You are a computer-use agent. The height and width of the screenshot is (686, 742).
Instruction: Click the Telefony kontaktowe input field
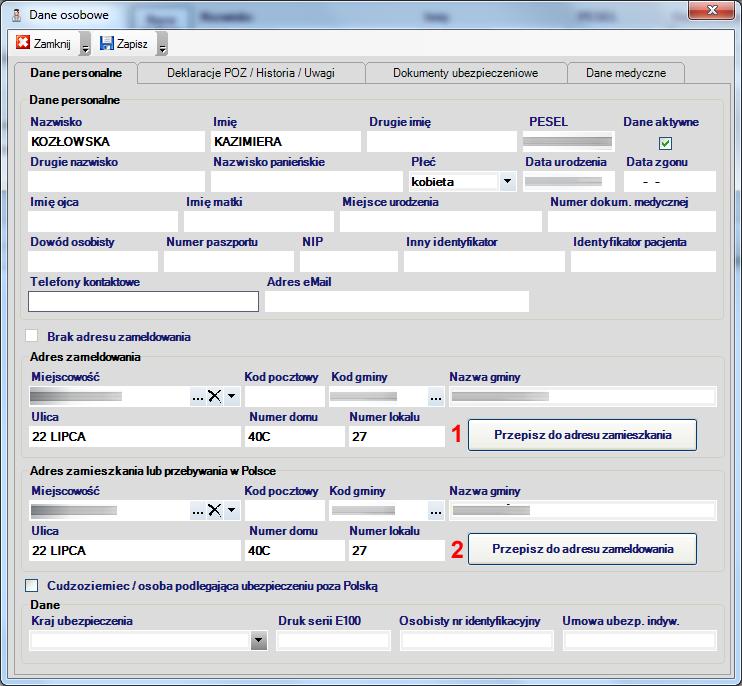(143, 301)
